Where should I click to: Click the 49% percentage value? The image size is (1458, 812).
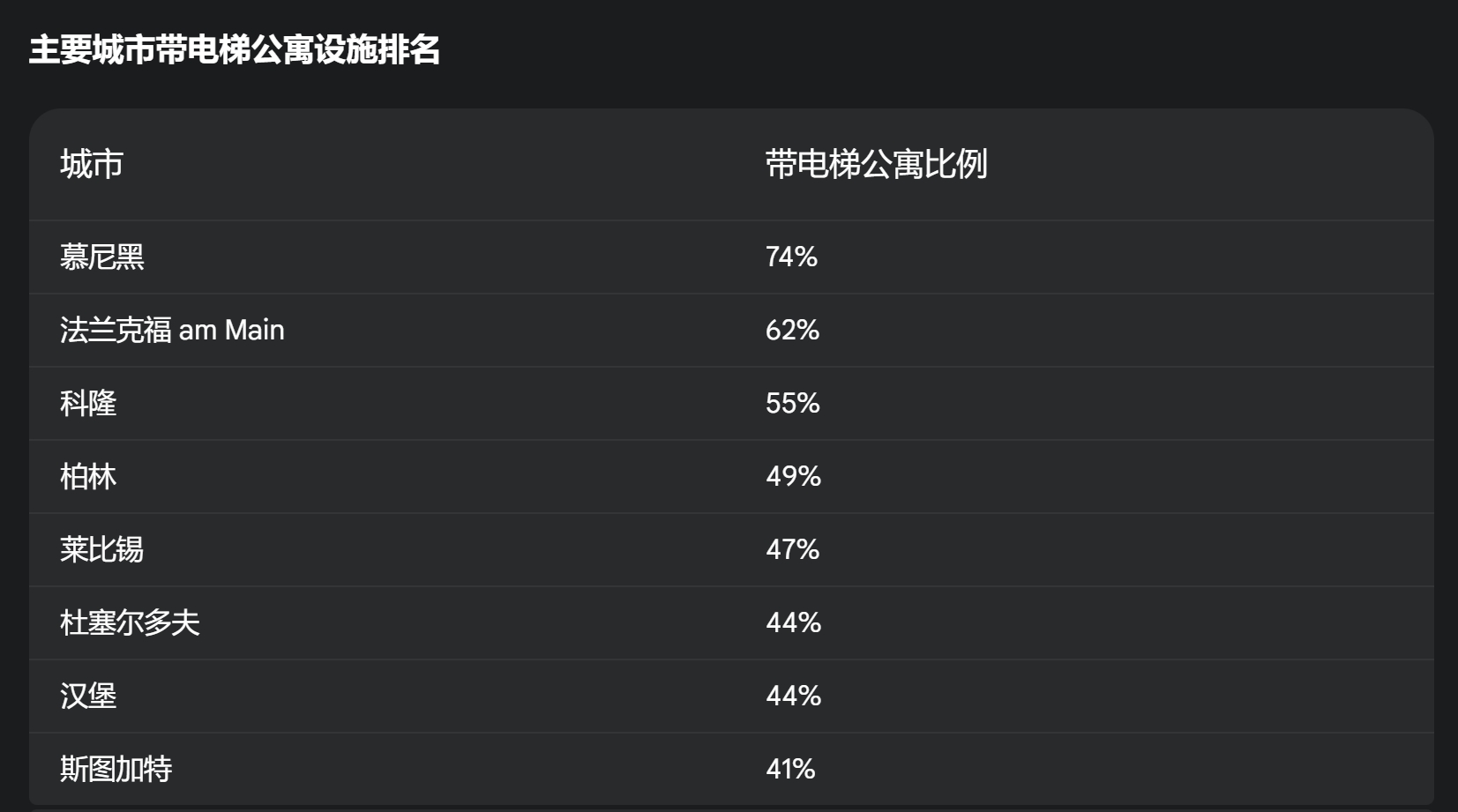[x=793, y=476]
